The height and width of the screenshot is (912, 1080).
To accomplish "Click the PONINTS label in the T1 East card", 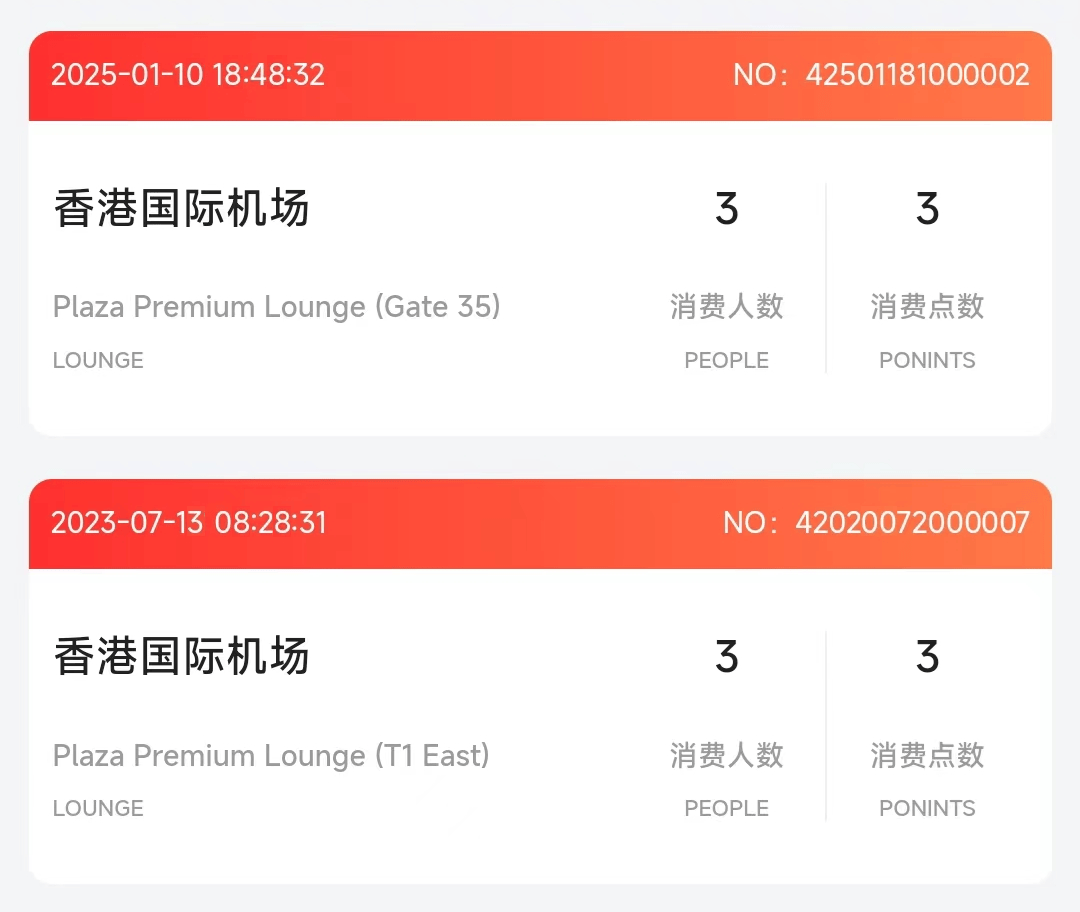I will point(927,808).
